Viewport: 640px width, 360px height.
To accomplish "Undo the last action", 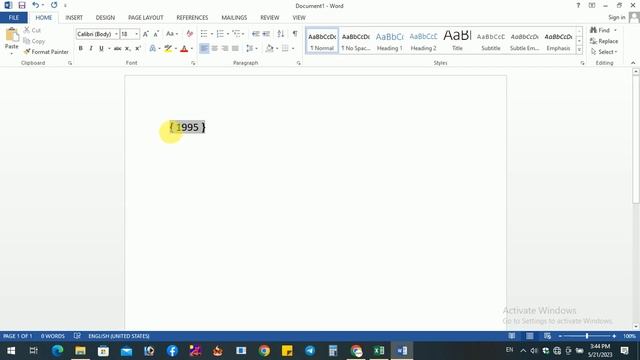I will tap(36, 5).
